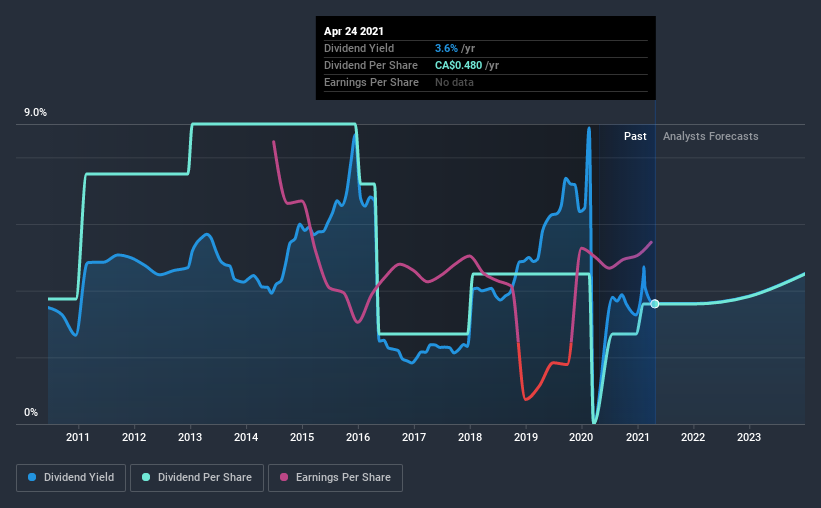
Task: Click the 2023 x-axis year label
Action: pyautogui.click(x=749, y=437)
